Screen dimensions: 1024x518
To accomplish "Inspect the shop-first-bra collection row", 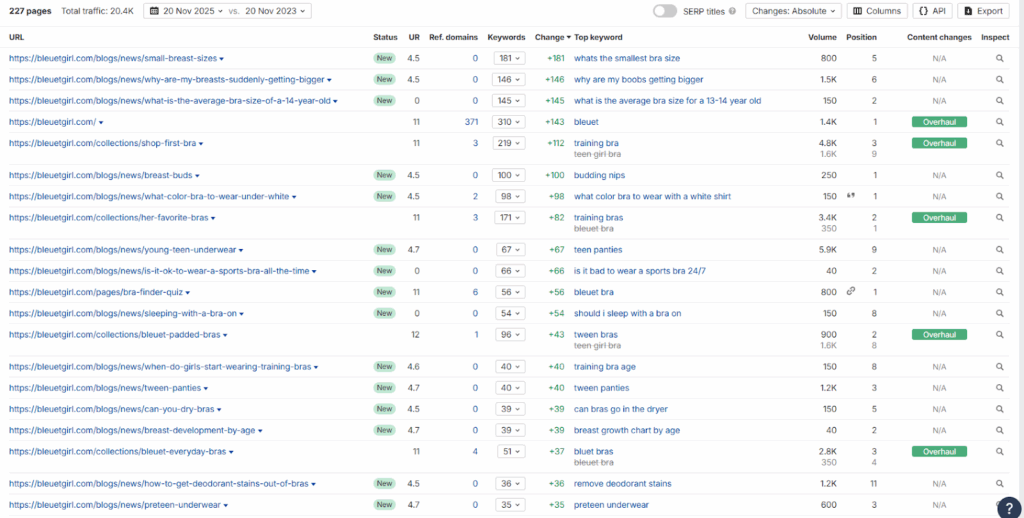I will click(x=999, y=143).
